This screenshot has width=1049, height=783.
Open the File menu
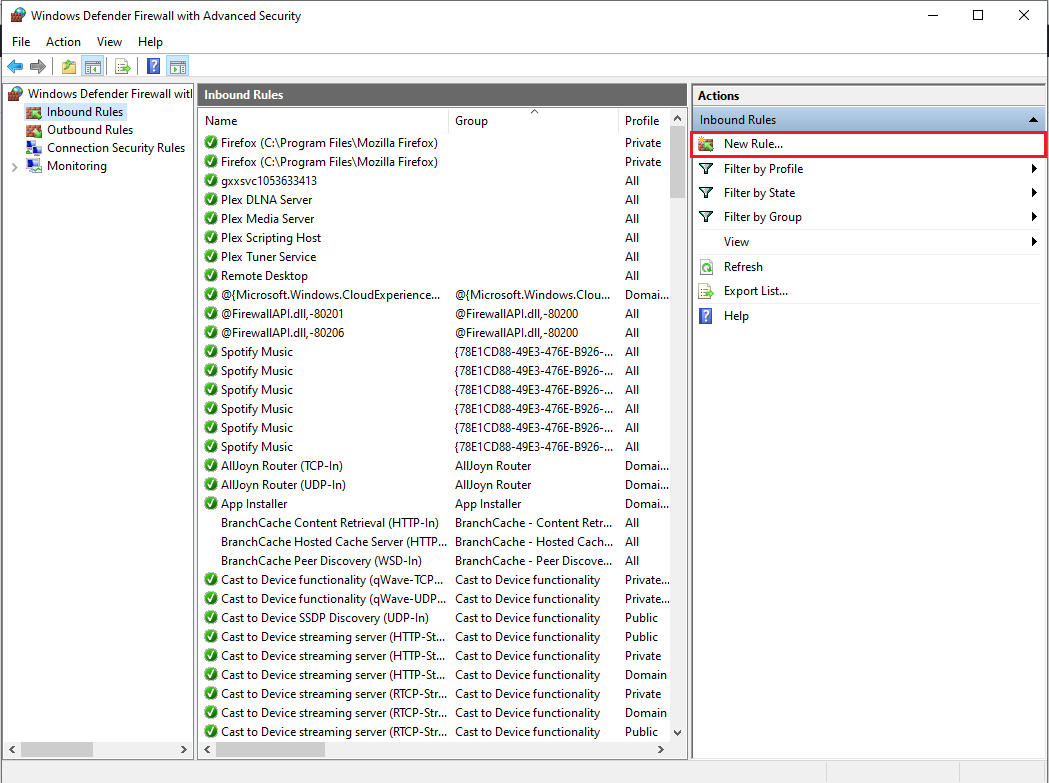pyautogui.click(x=21, y=41)
